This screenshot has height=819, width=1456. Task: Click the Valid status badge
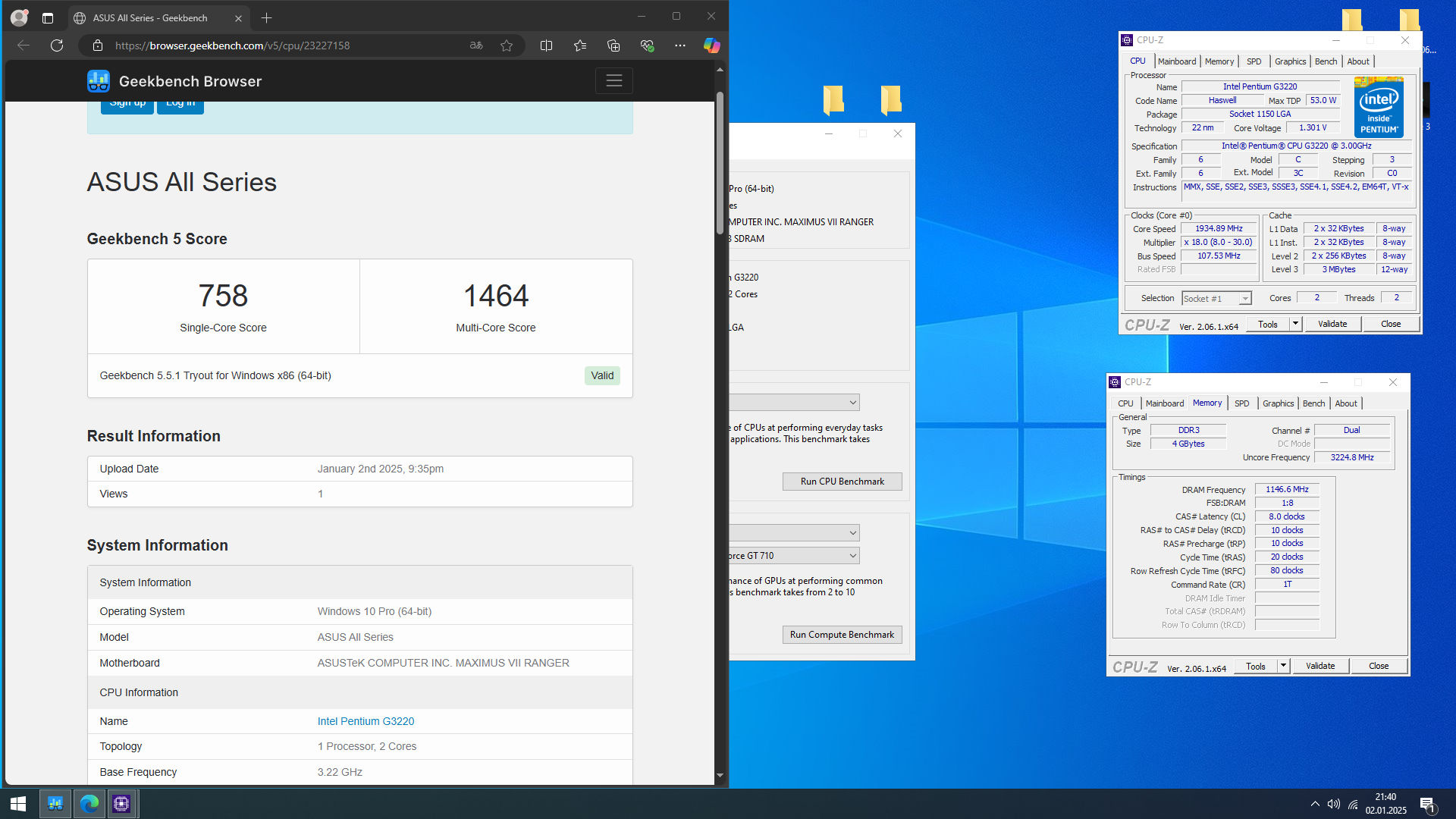tap(602, 375)
